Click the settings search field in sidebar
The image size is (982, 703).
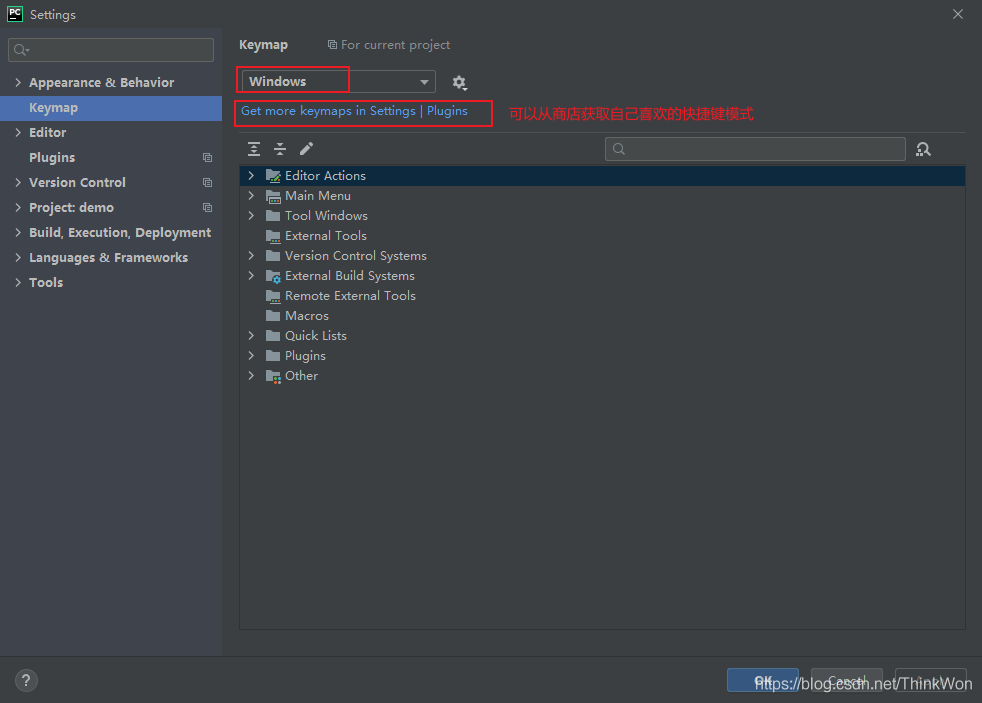(111, 50)
